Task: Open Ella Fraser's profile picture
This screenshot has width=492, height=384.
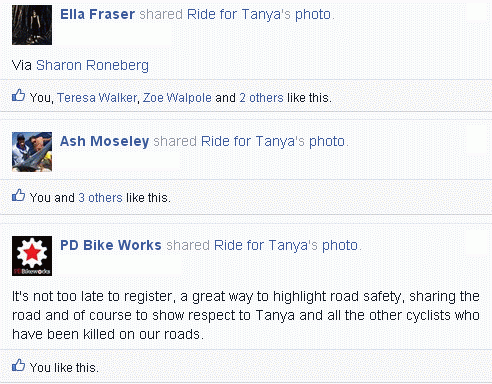Action: [x=32, y=25]
